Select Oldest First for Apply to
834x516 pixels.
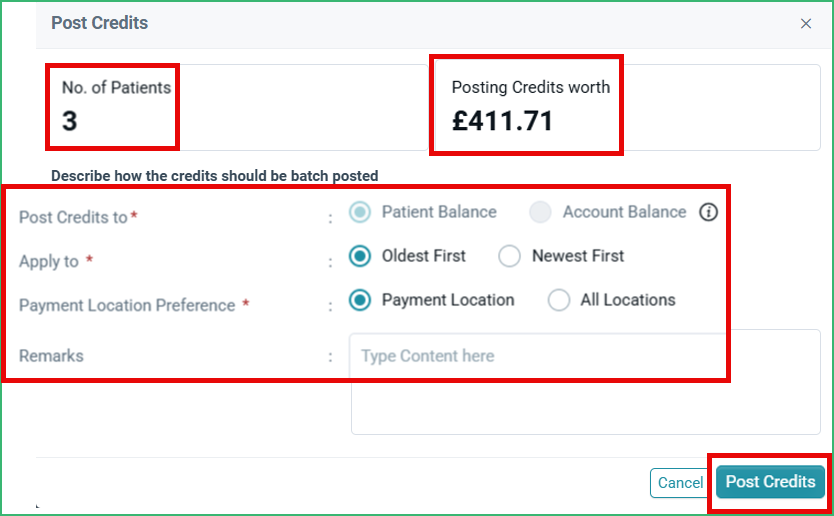pos(360,256)
